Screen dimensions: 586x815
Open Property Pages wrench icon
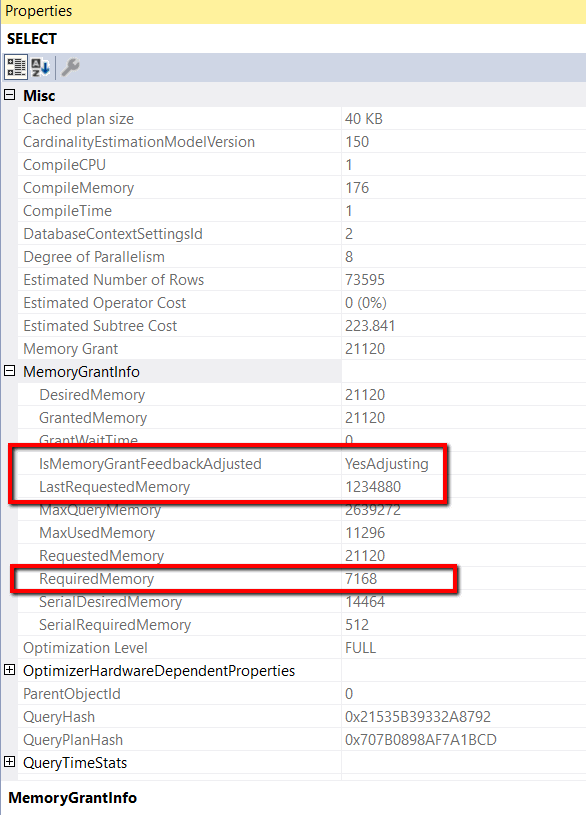[x=70, y=68]
